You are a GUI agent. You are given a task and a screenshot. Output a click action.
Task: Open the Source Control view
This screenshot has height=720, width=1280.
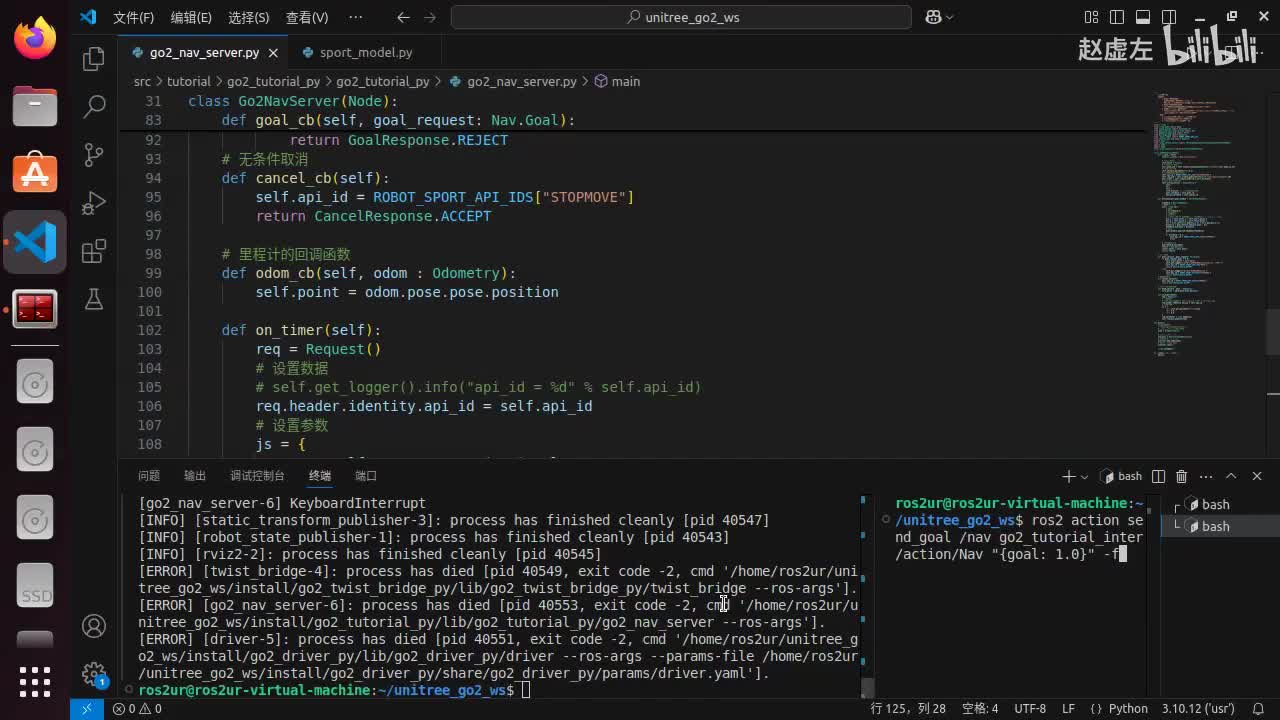click(x=94, y=154)
